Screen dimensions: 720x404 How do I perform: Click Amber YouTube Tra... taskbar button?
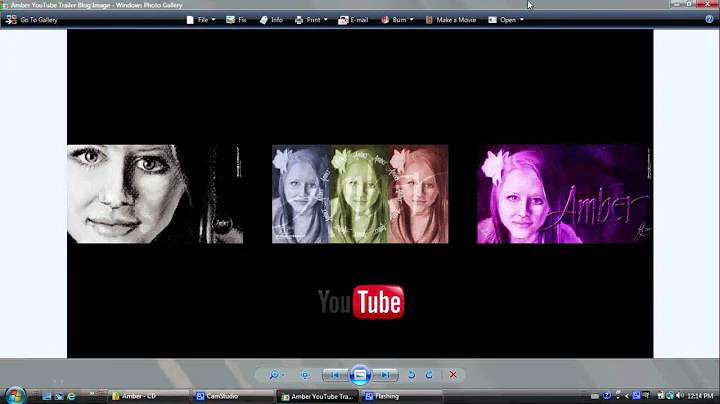[x=317, y=396]
